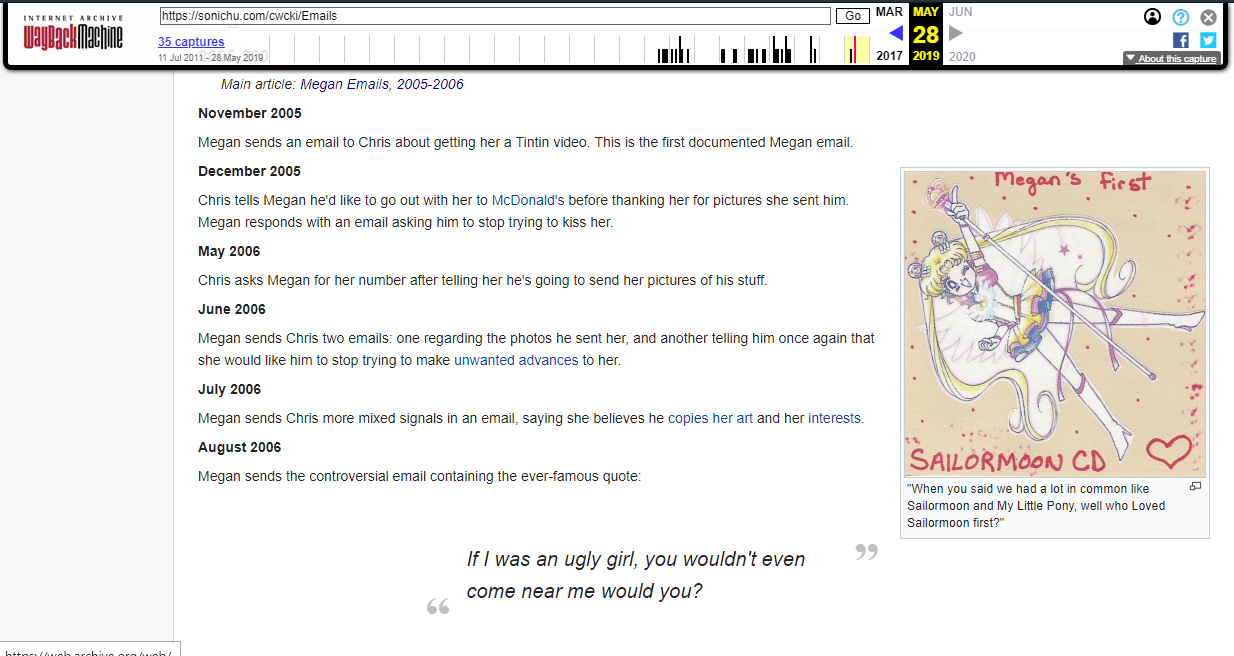The image size is (1234, 656).
Task: Enlarge the Sailormoon CD image icon
Action: coord(1195,487)
